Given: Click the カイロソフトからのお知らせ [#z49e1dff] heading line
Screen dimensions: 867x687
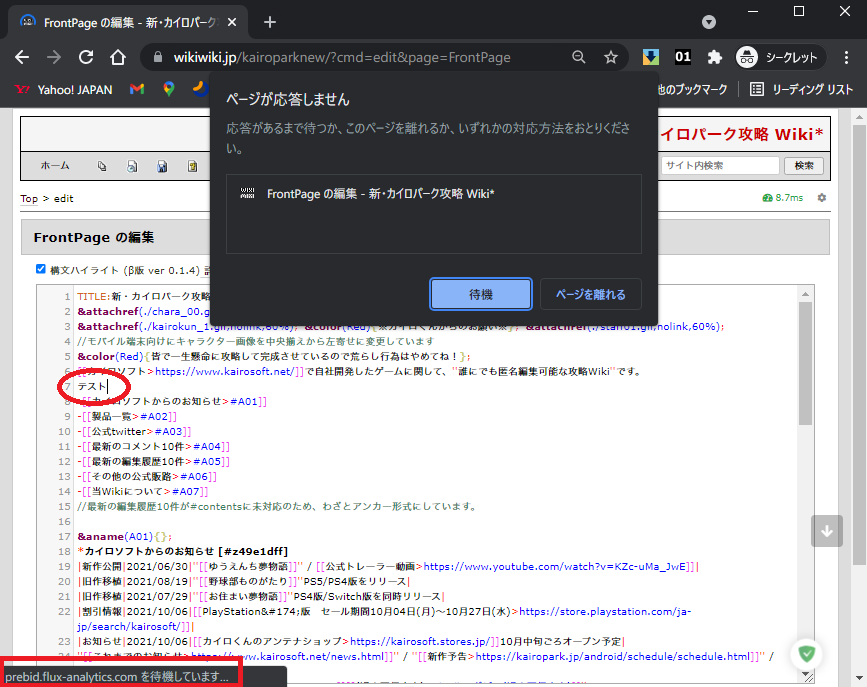Looking at the screenshot, I should coord(183,551).
